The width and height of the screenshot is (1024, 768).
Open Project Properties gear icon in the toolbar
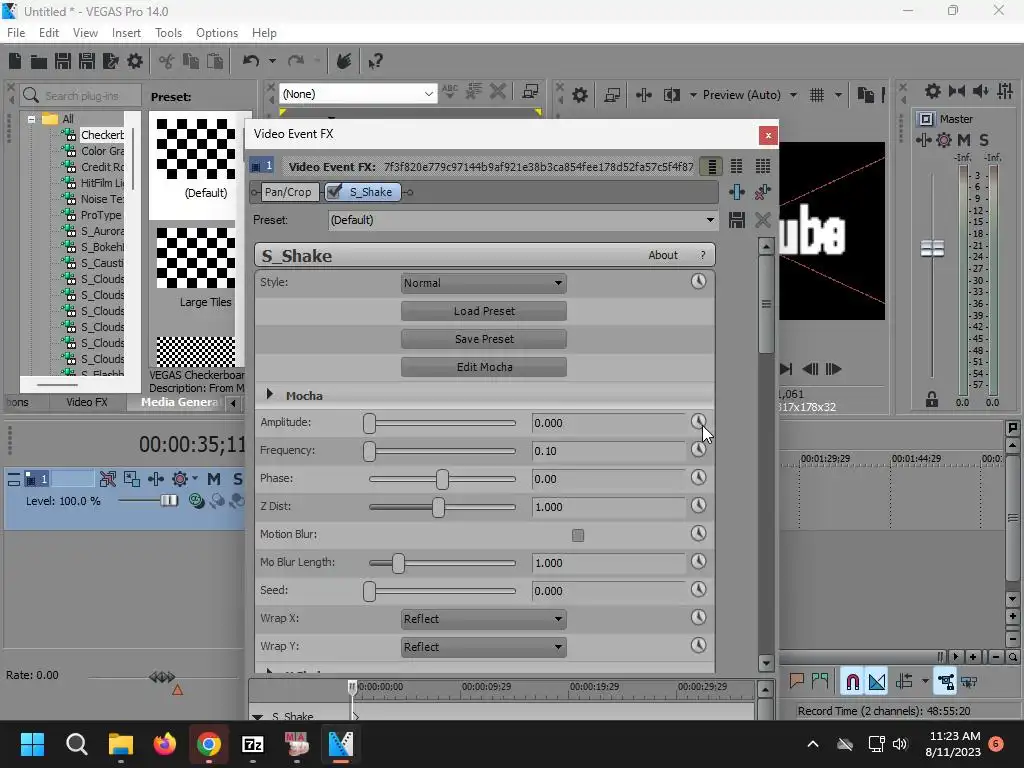pos(135,61)
